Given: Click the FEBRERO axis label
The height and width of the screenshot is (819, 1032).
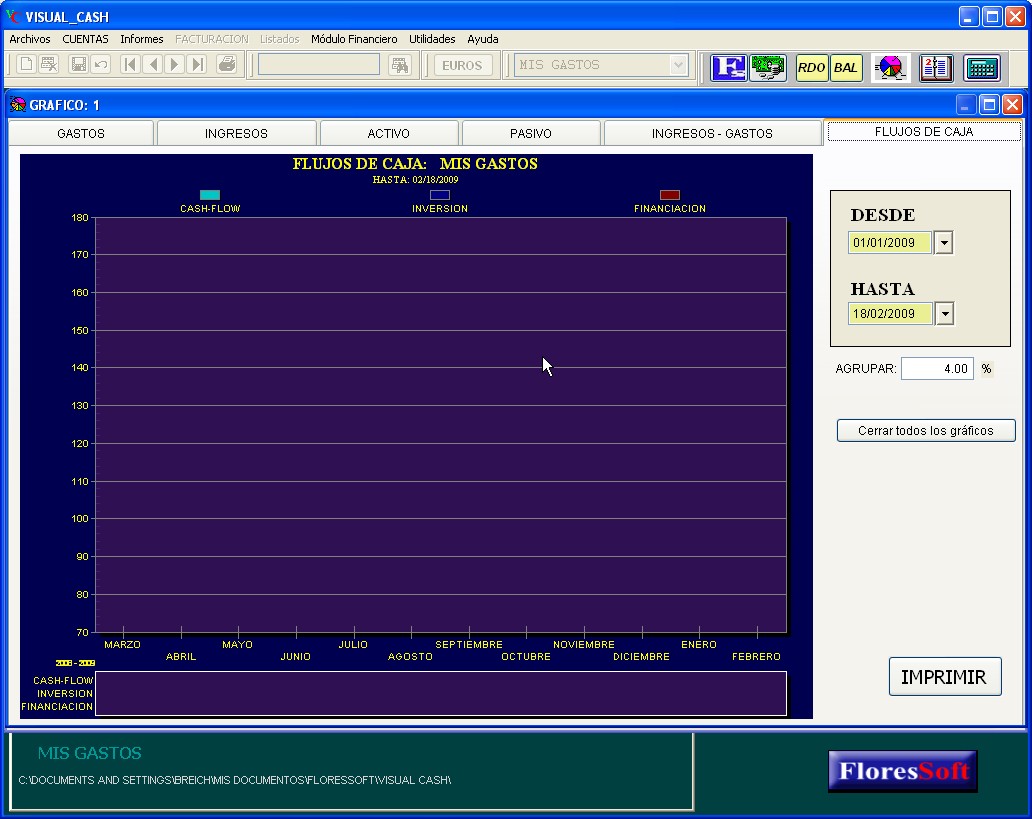Looking at the screenshot, I should (756, 656).
